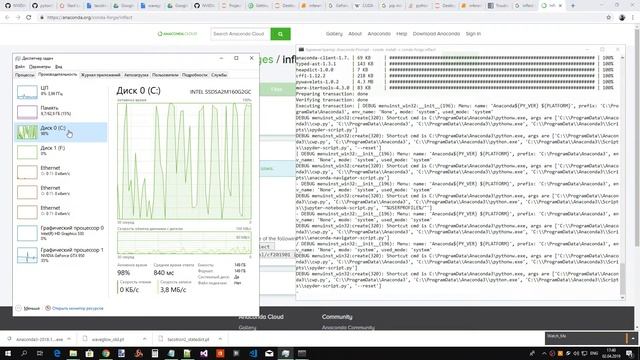Click the Sign In link
The width and height of the screenshot is (640, 360).
pos(473,34)
